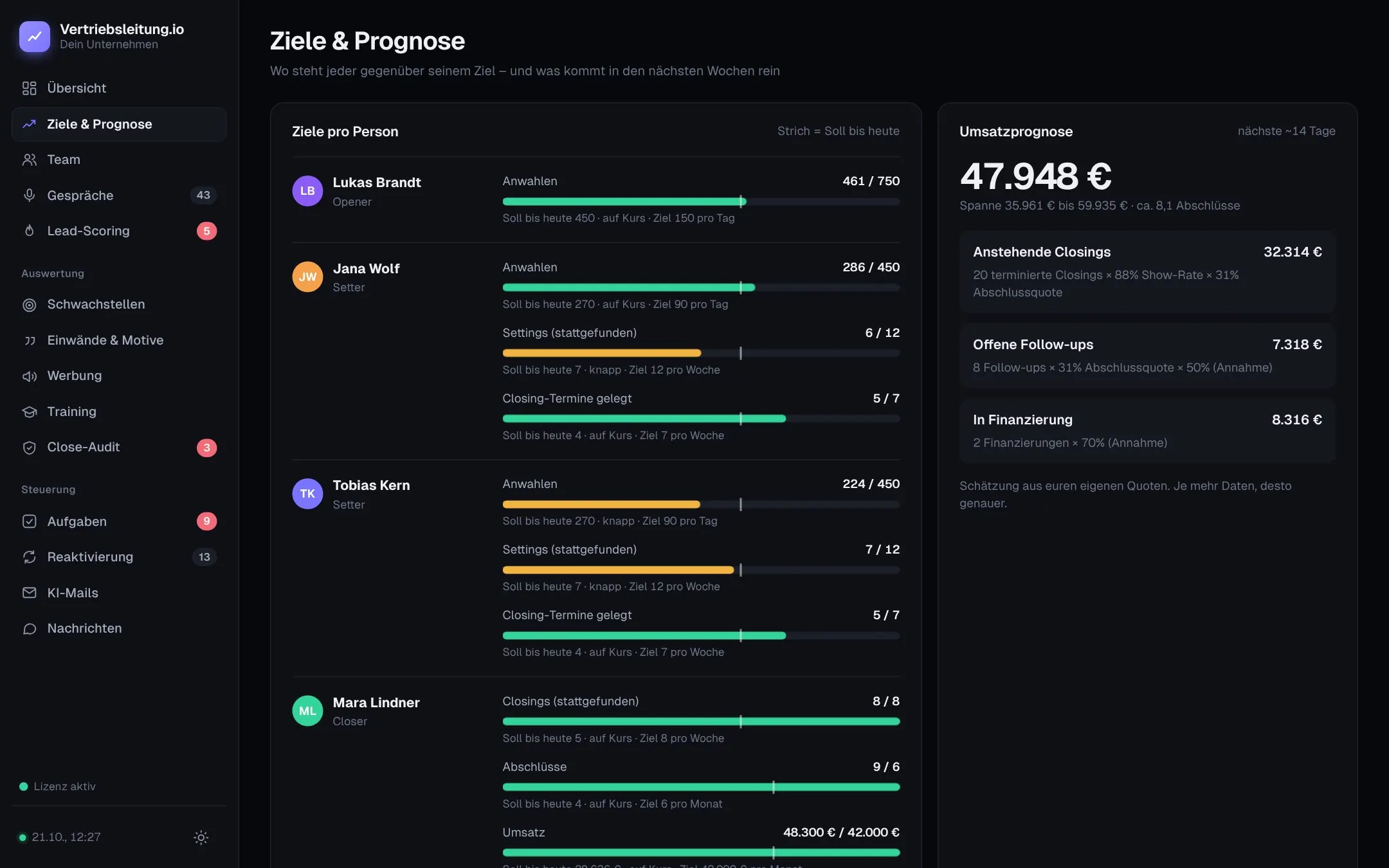Viewport: 1389px width, 868px height.
Task: Click the Lizenz aktiv status text
Action: pyautogui.click(x=64, y=786)
